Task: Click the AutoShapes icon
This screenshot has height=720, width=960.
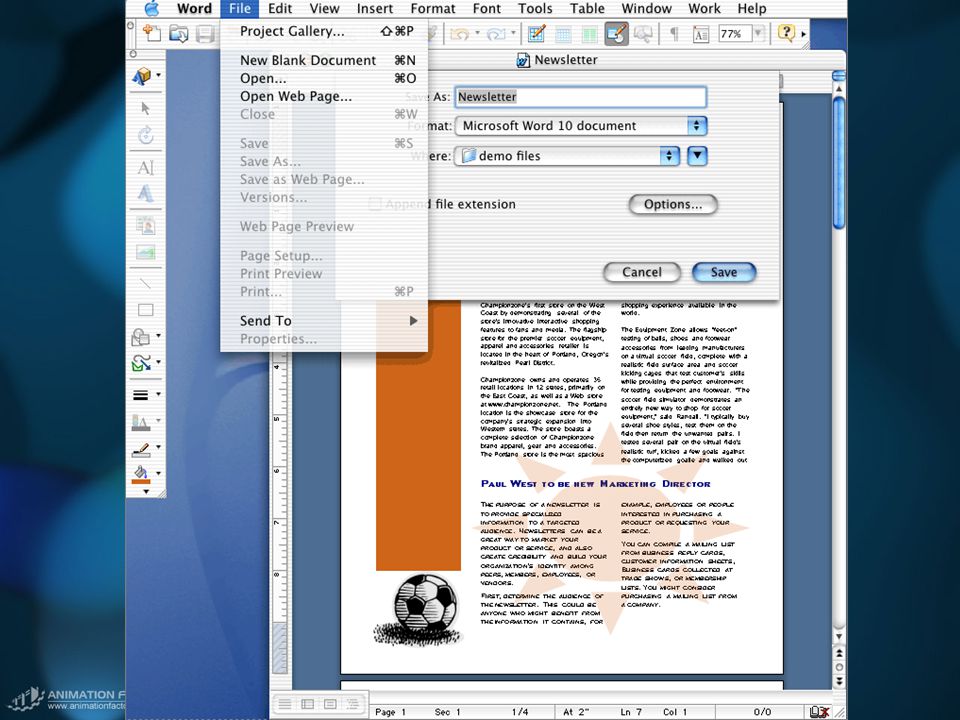Action: click(x=141, y=336)
